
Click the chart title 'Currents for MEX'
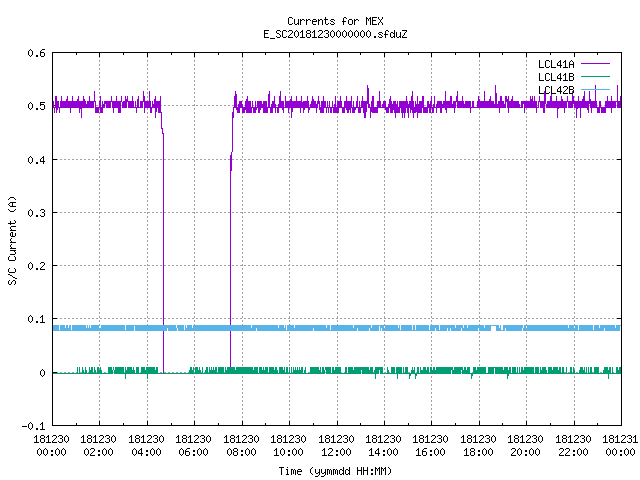[x=335, y=21]
